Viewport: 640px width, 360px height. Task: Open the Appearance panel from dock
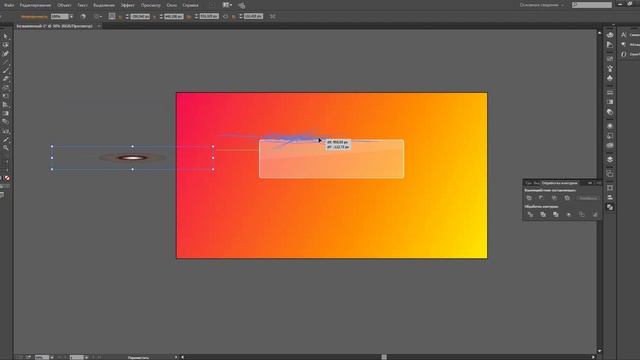610,126
